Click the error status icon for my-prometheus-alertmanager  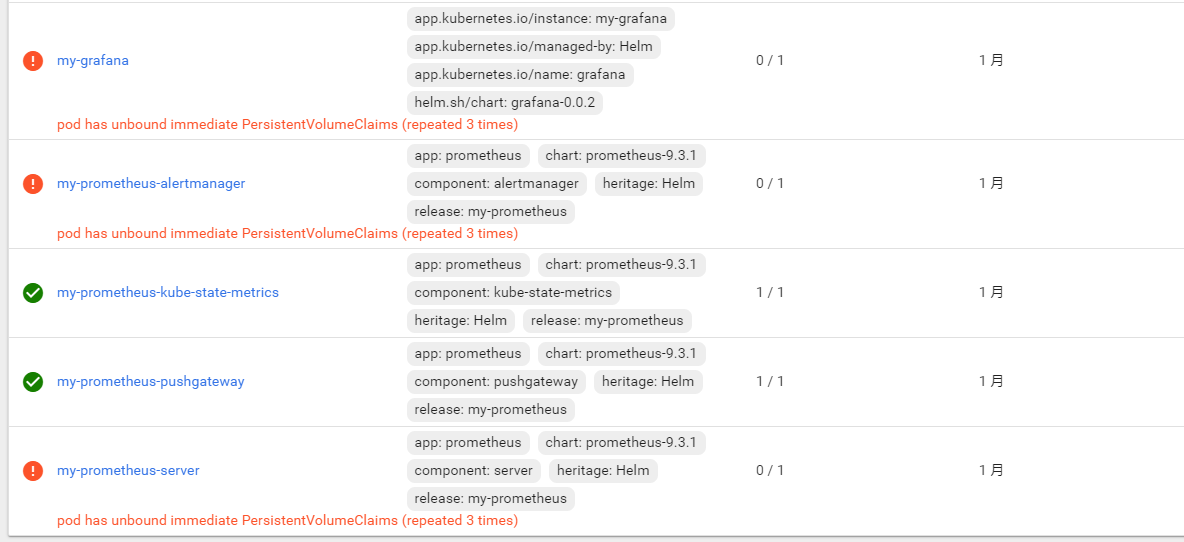(x=32, y=183)
